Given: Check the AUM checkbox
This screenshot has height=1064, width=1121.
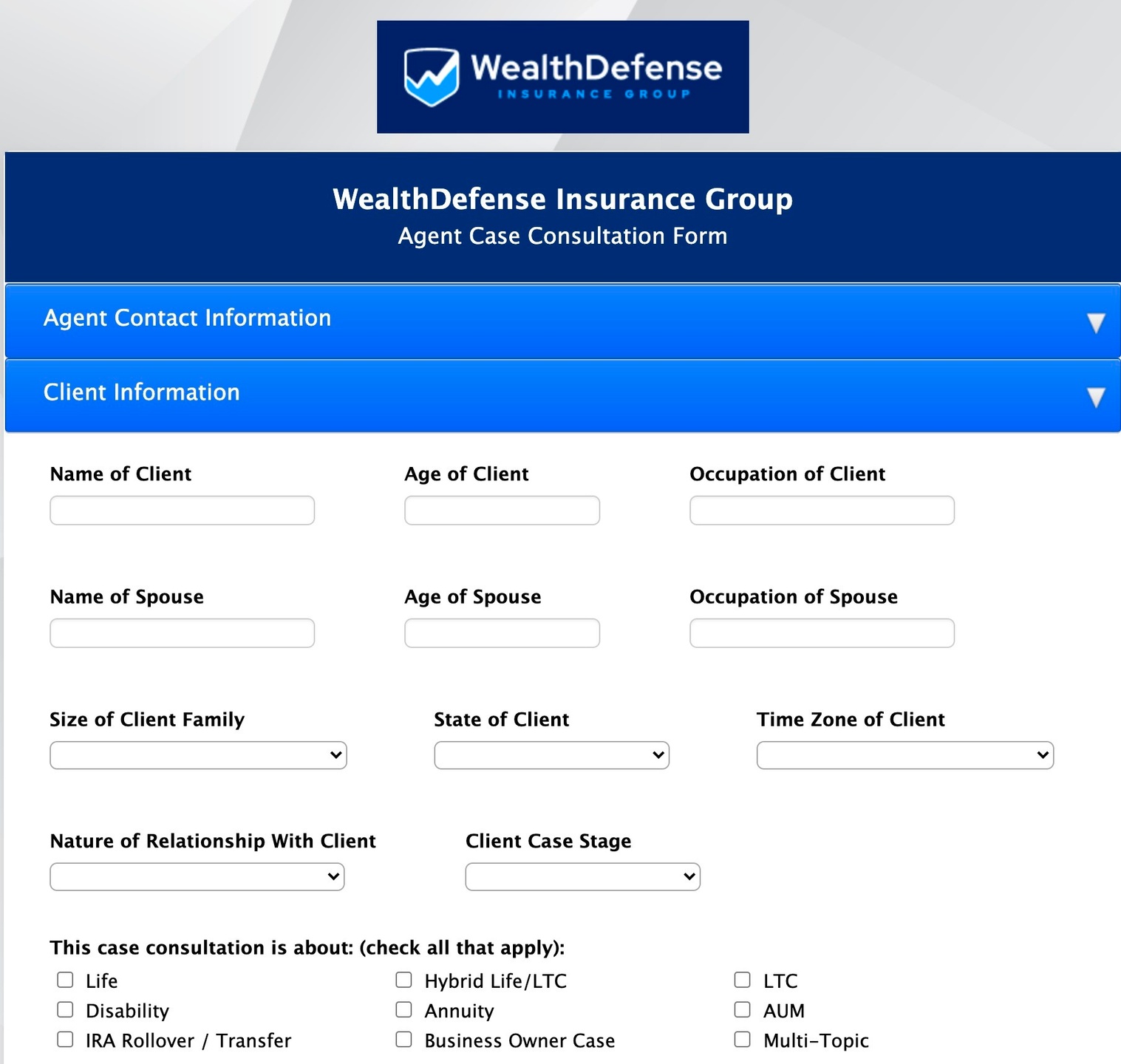Looking at the screenshot, I should click(742, 1009).
